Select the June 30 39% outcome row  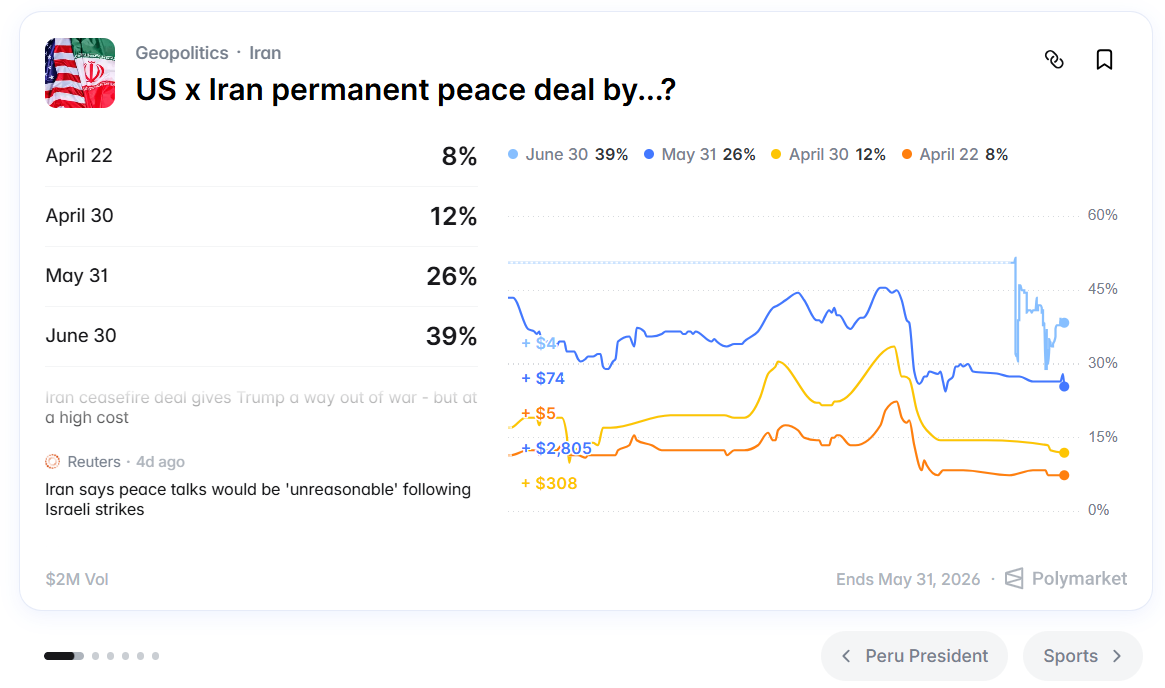click(x=260, y=336)
